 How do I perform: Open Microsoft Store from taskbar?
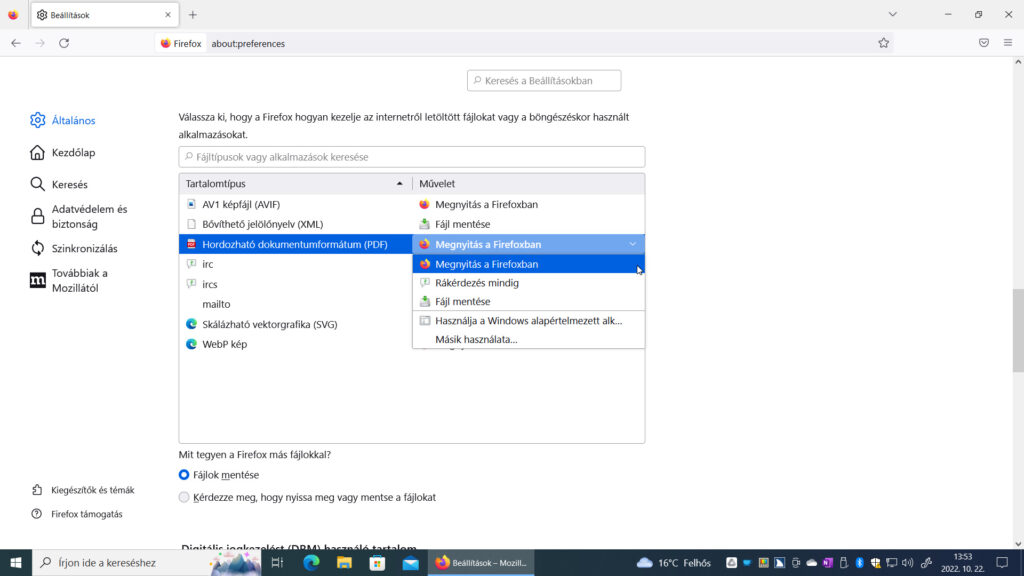377,562
